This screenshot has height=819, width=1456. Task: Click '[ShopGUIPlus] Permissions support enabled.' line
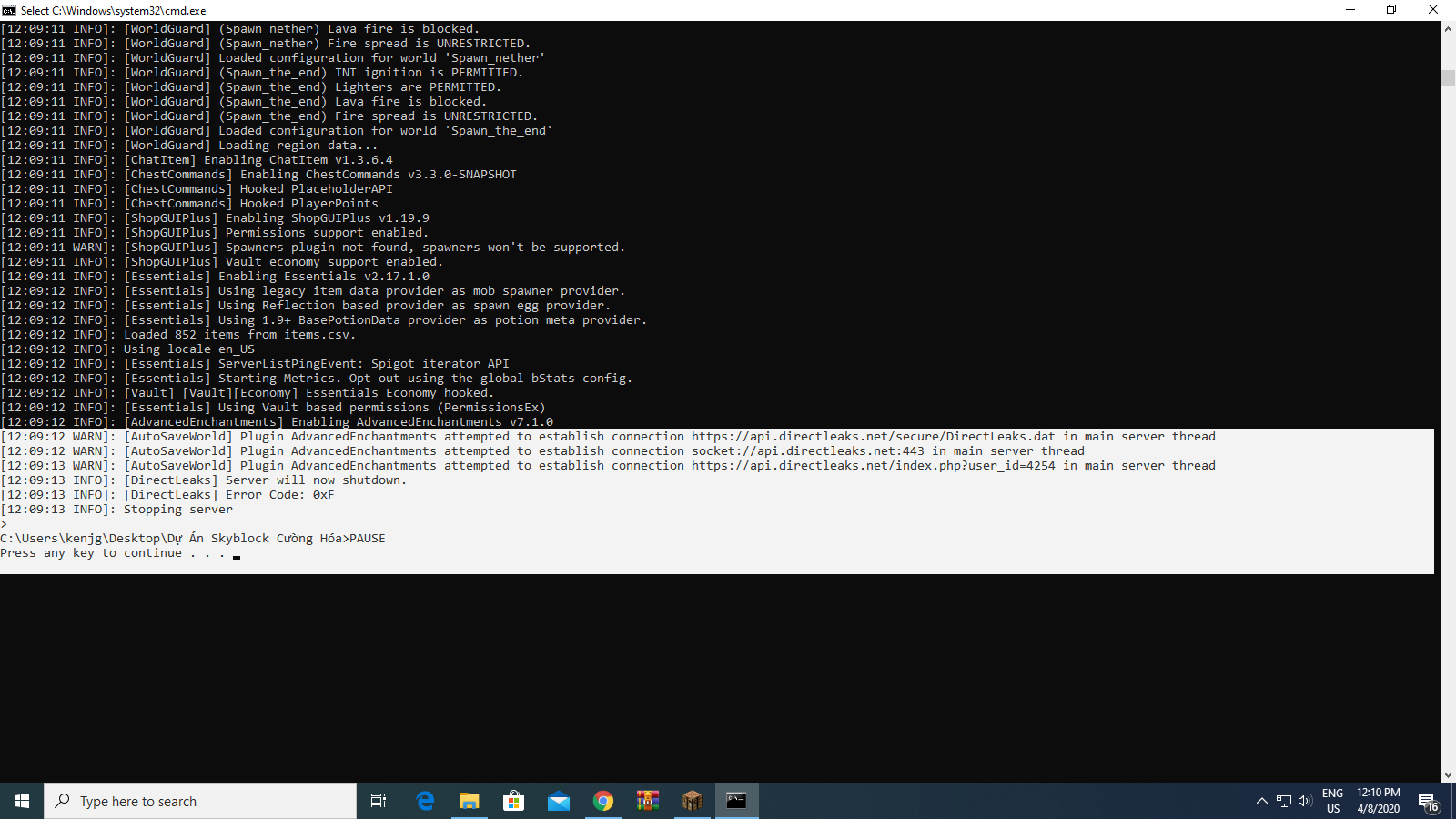click(x=215, y=233)
